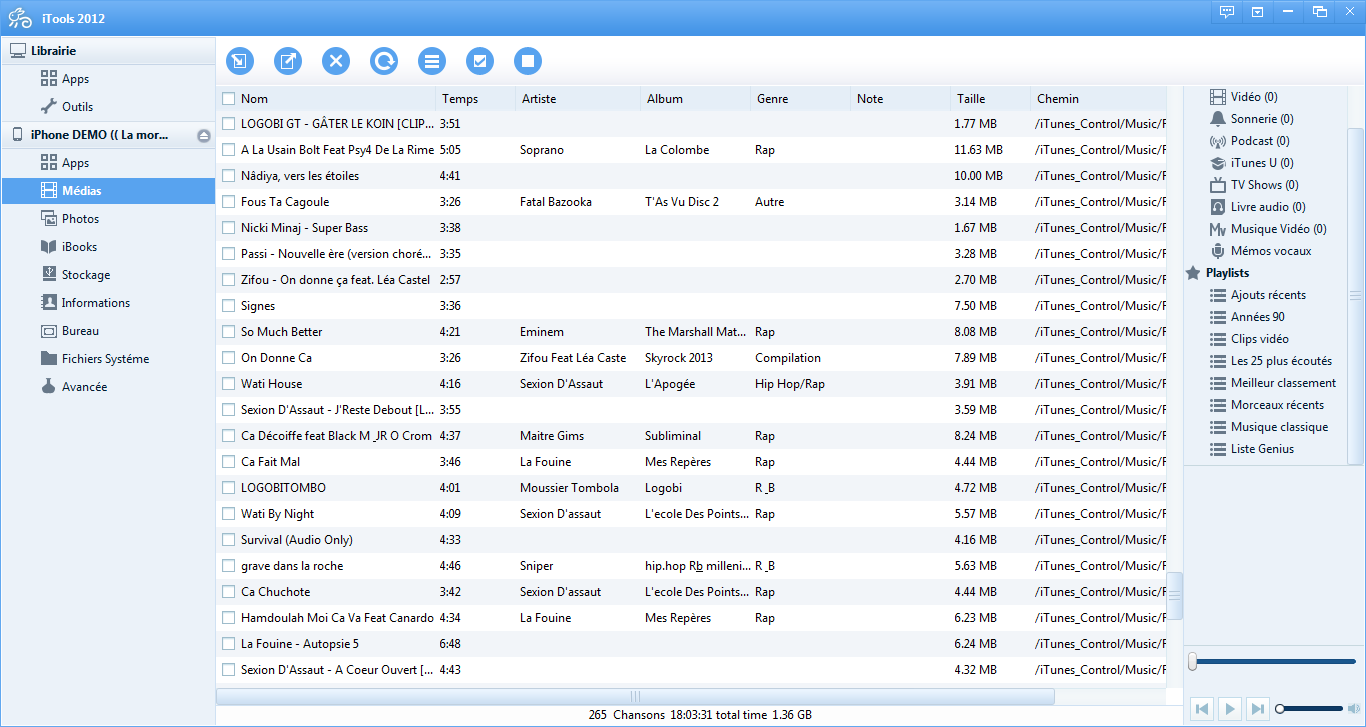Viewport: 1366px width, 727px height.
Task: Check the box for Survival (Audio Only)
Action: click(x=229, y=540)
